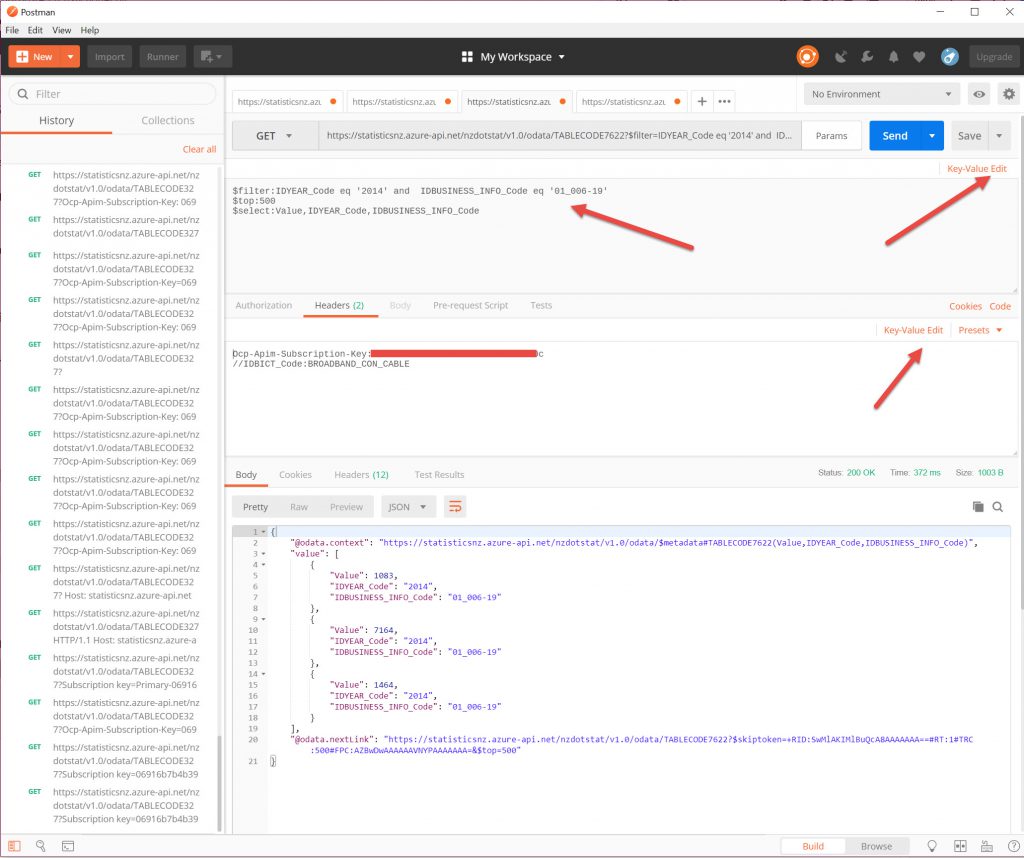This screenshot has width=1024, height=858.
Task: Click the sidebar Filter search field
Action: (x=112, y=94)
